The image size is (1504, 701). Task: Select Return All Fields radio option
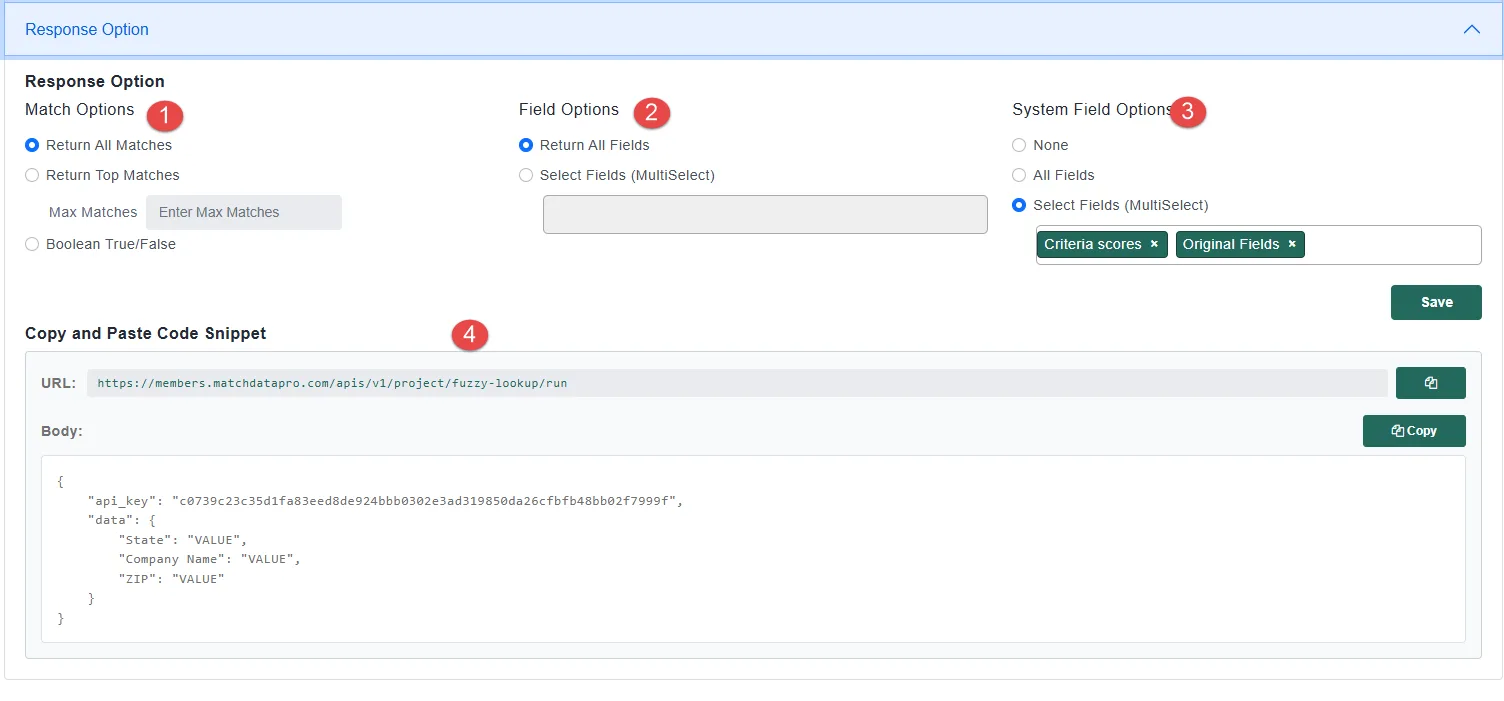coord(526,145)
